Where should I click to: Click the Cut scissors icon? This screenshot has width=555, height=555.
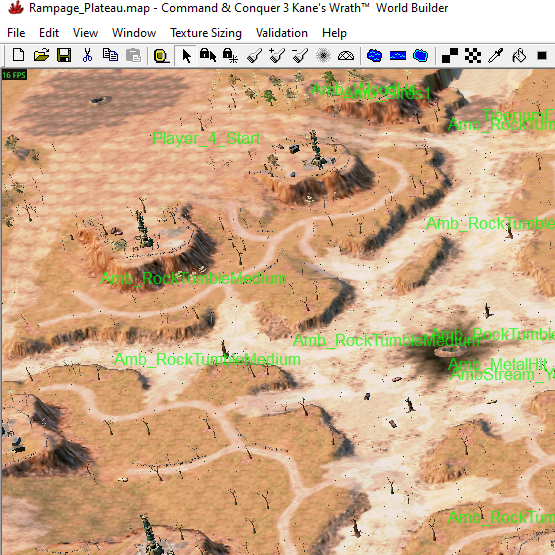[x=87, y=56]
